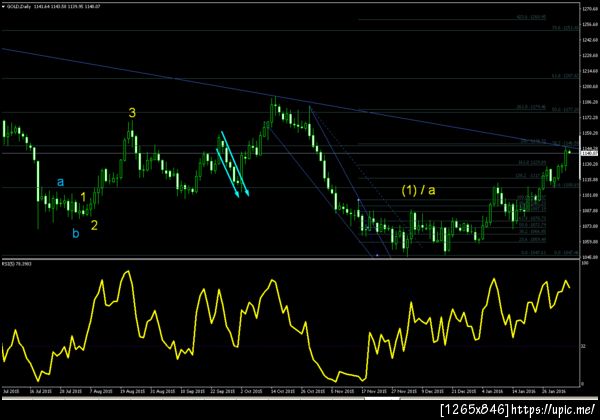
Task: Click the 26 Jan 2016 date label
Action: pos(554,391)
